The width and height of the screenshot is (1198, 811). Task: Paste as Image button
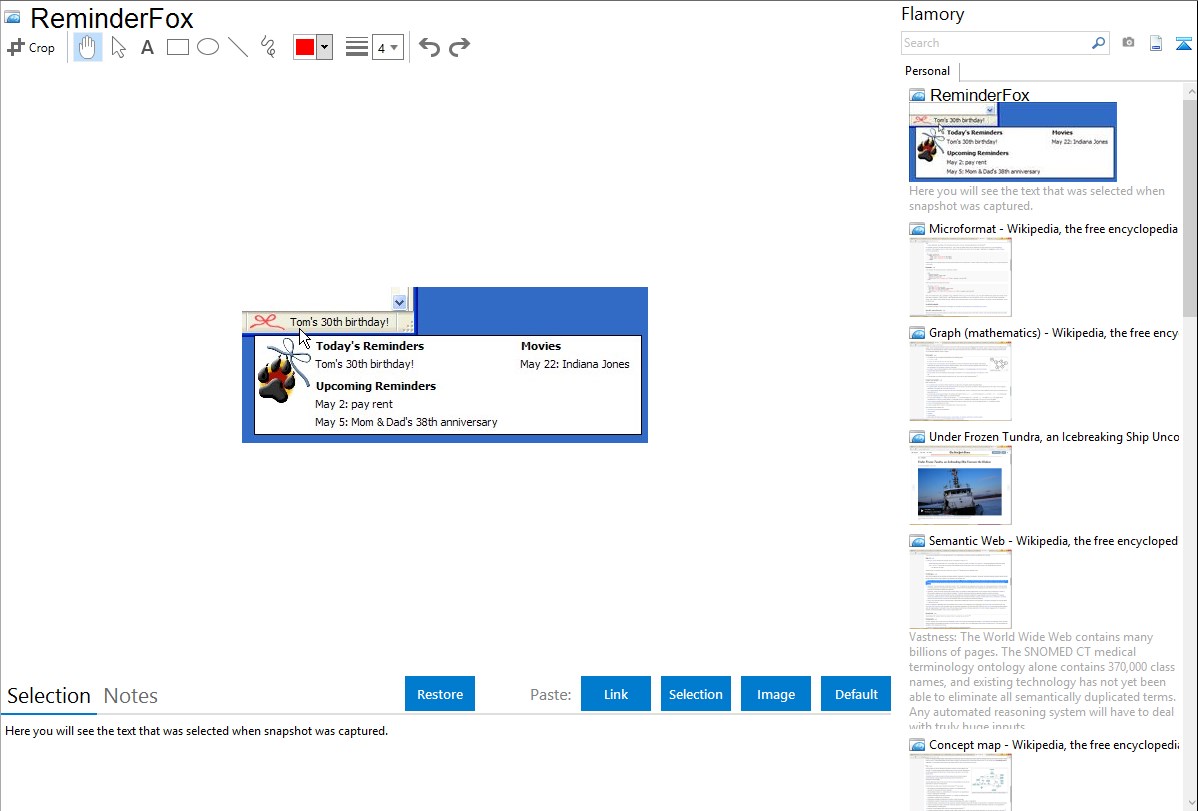(x=775, y=694)
